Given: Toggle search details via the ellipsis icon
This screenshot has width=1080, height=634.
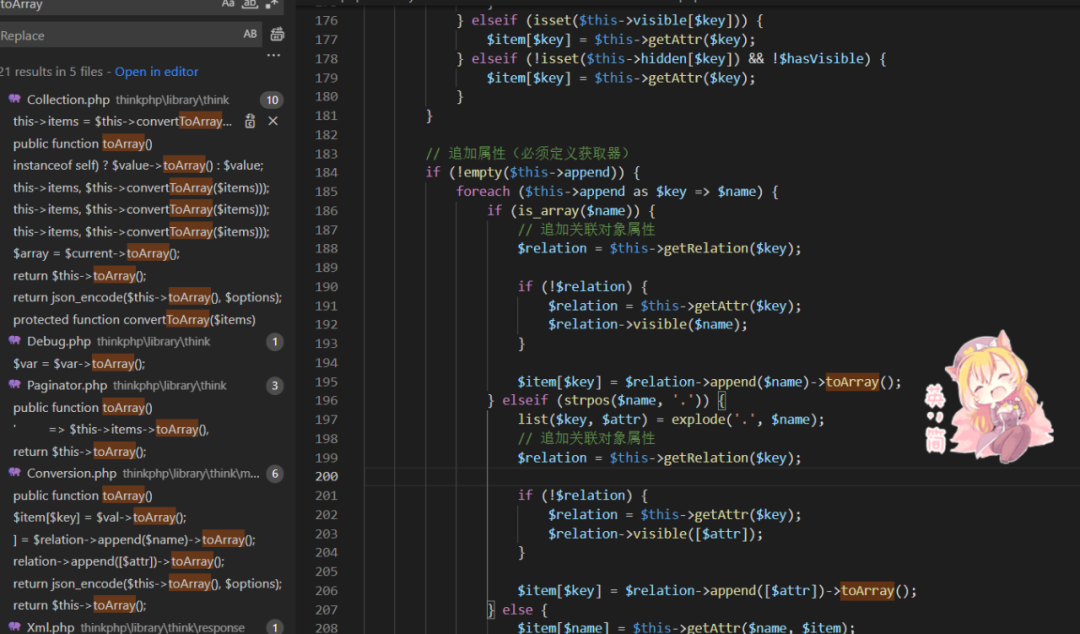Looking at the screenshot, I should 273,55.
